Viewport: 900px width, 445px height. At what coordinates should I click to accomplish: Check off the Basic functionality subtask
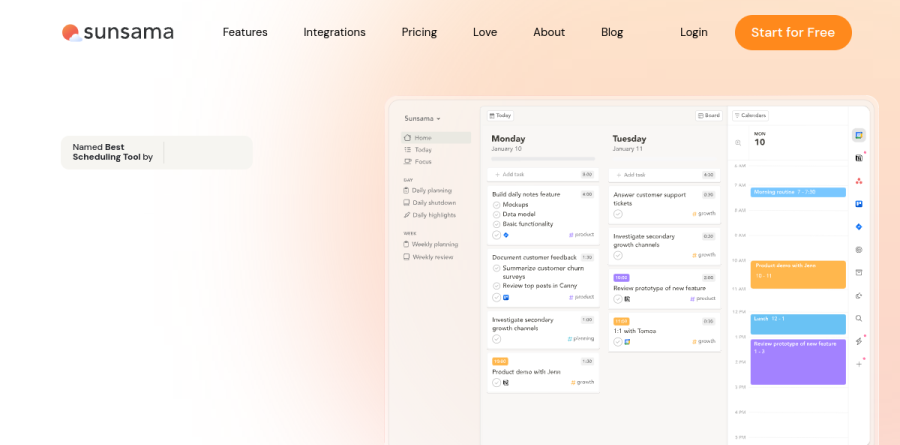tap(496, 225)
